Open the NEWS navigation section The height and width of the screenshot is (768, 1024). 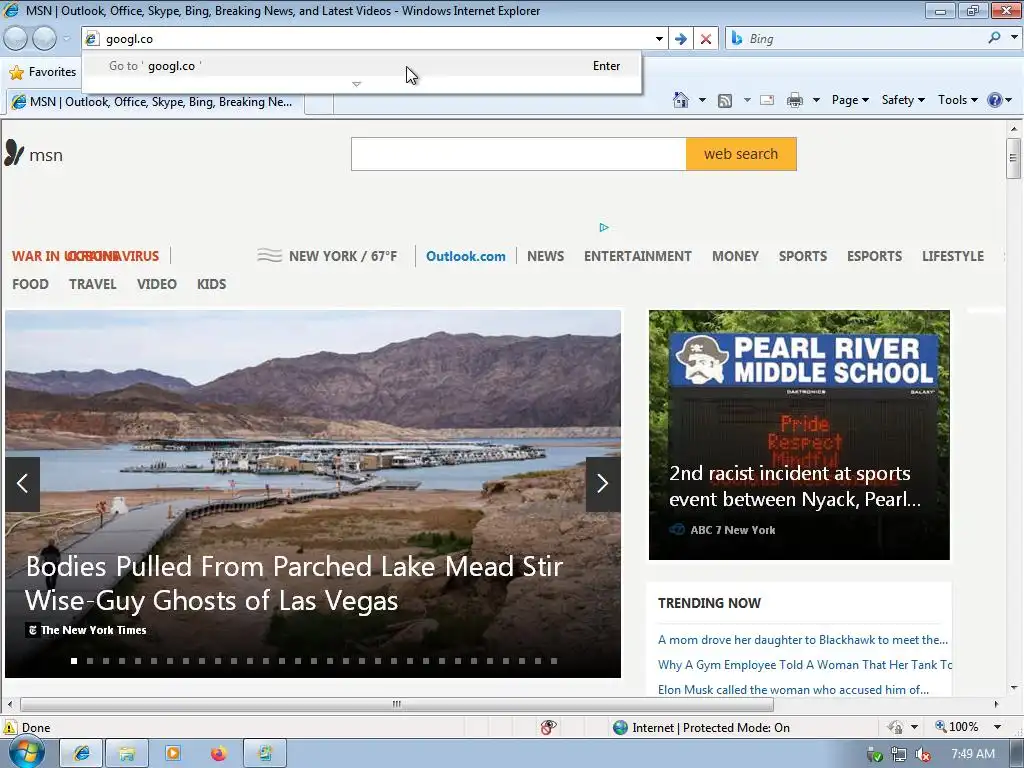click(545, 256)
